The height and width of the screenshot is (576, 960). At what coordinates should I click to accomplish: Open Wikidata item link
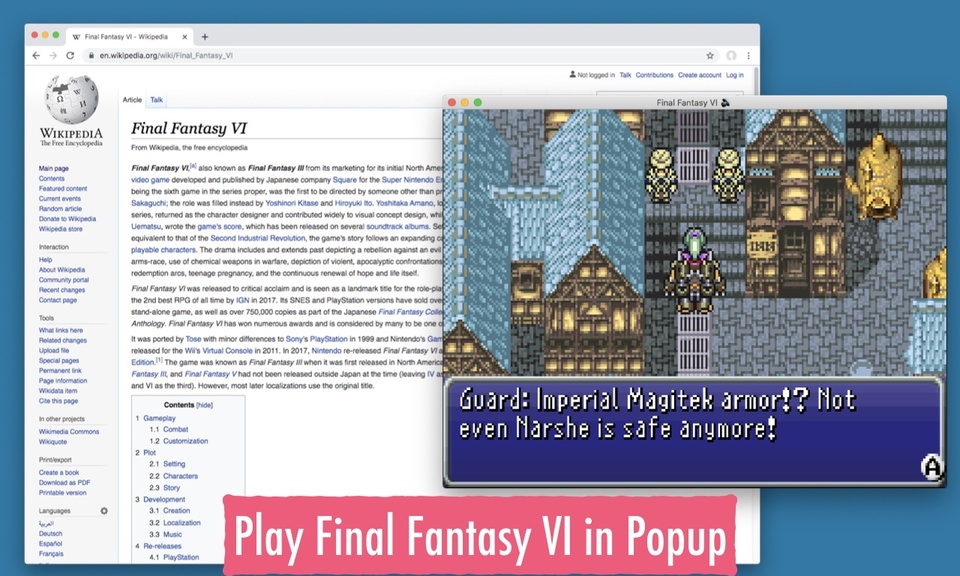click(58, 391)
